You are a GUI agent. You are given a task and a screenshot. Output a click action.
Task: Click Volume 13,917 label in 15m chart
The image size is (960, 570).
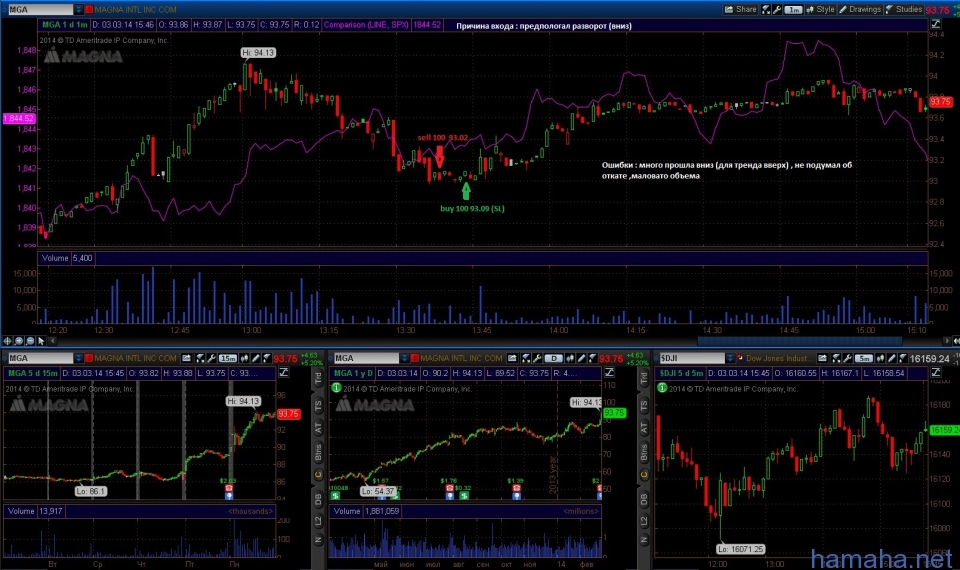coord(34,511)
